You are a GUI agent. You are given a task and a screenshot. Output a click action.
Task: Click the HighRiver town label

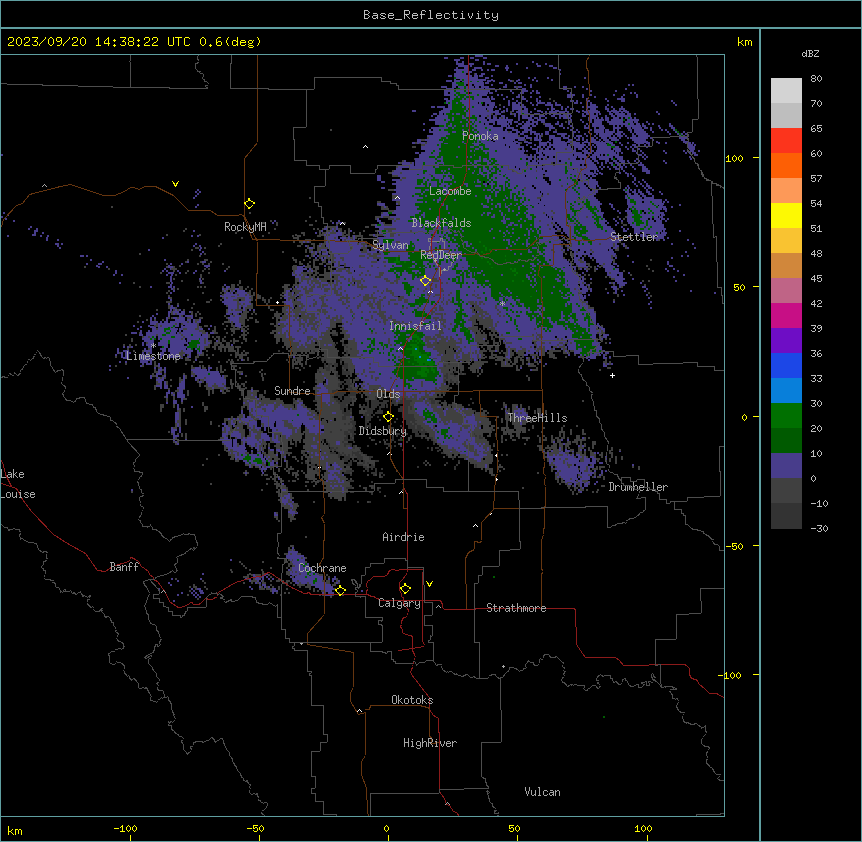[430, 743]
